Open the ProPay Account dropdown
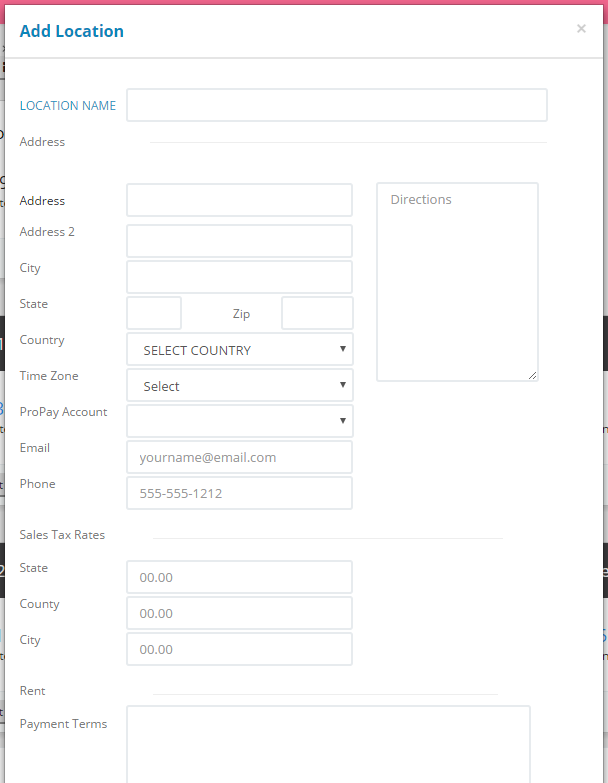This screenshot has height=783, width=608. coord(239,421)
